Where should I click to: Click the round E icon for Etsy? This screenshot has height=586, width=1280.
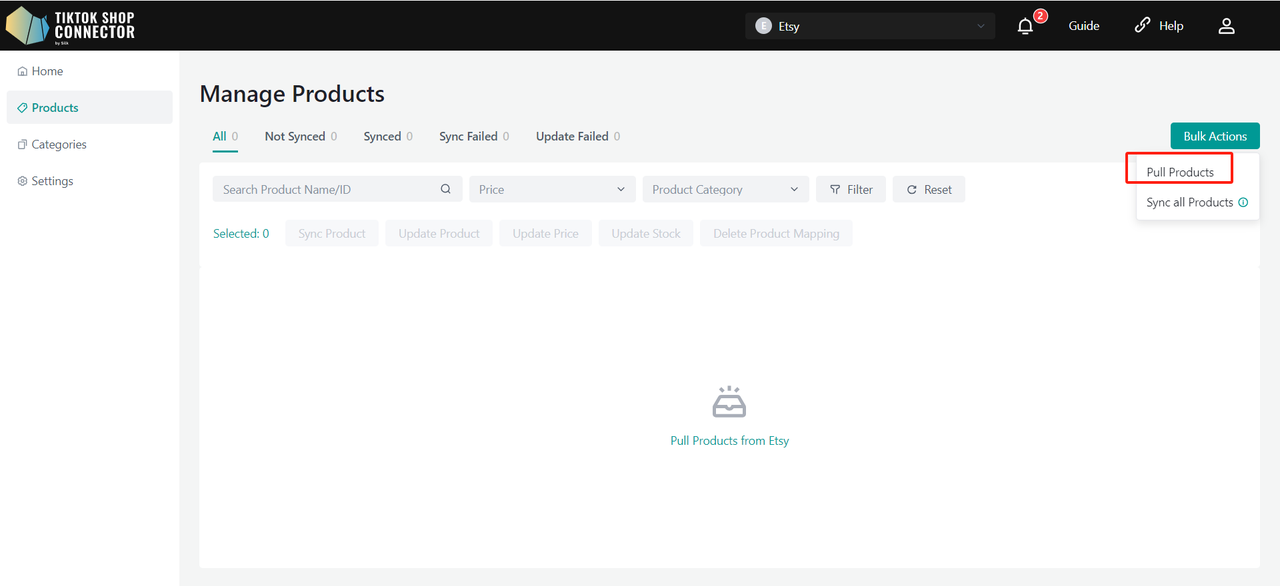[x=763, y=26]
